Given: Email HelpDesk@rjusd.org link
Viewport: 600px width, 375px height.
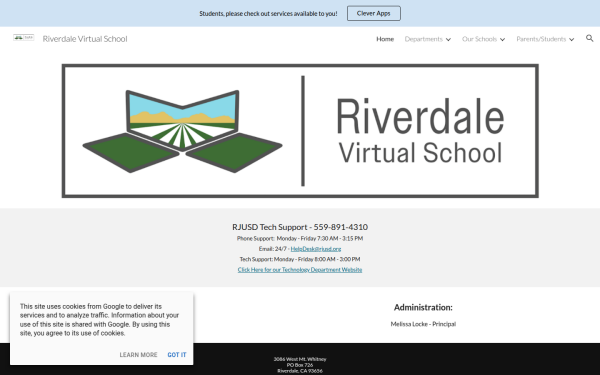Looking at the screenshot, I should 316,249.
